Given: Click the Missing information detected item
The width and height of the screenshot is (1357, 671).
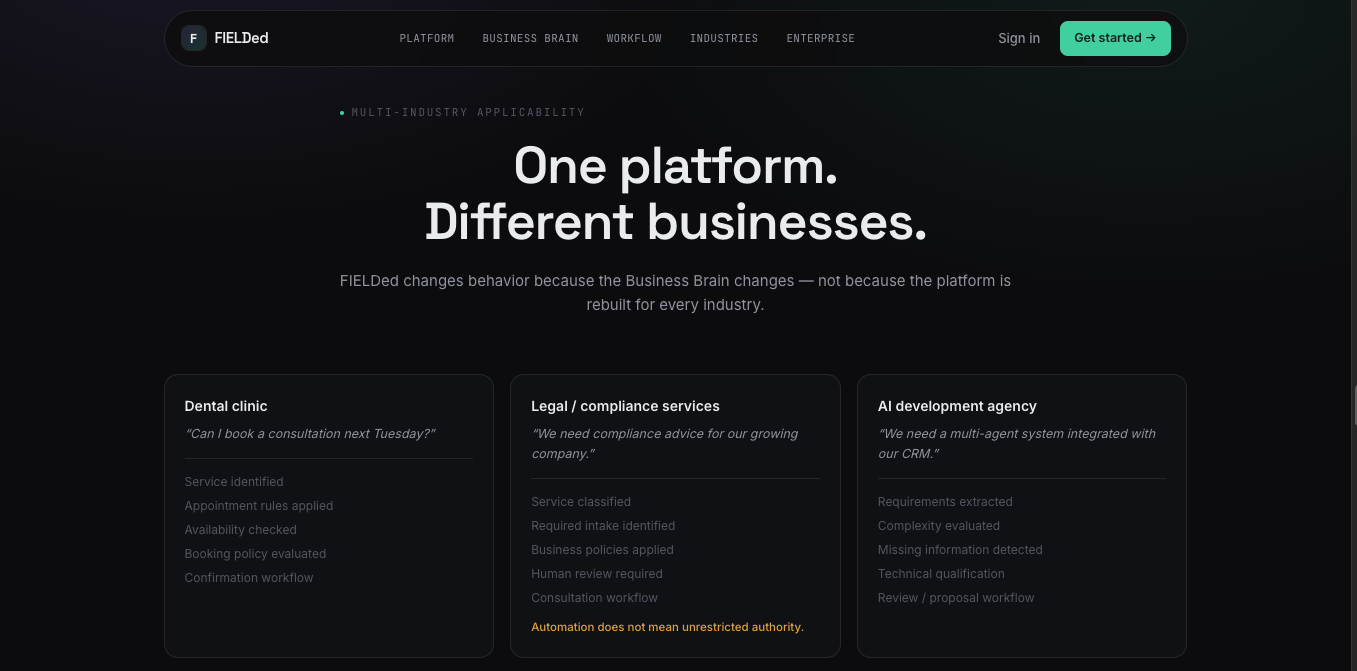Looking at the screenshot, I should pos(960,550).
